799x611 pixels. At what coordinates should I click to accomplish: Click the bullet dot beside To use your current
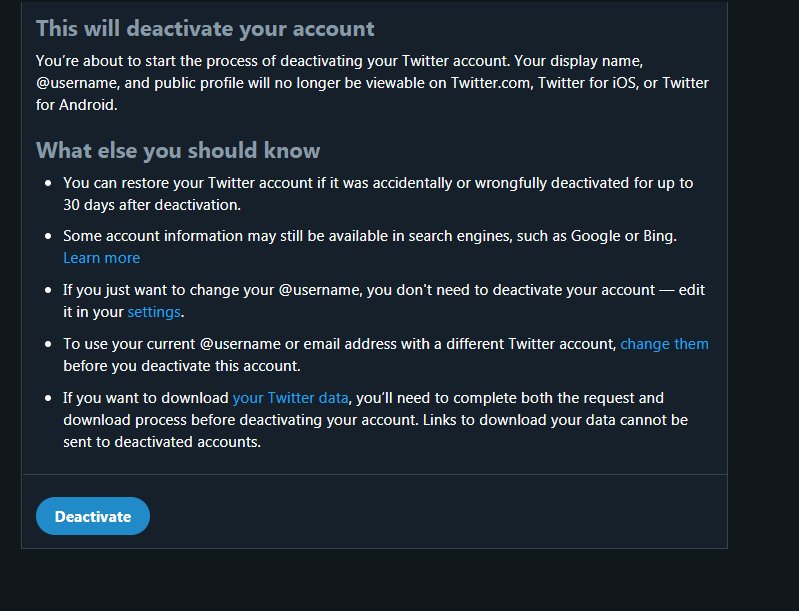[x=48, y=344]
